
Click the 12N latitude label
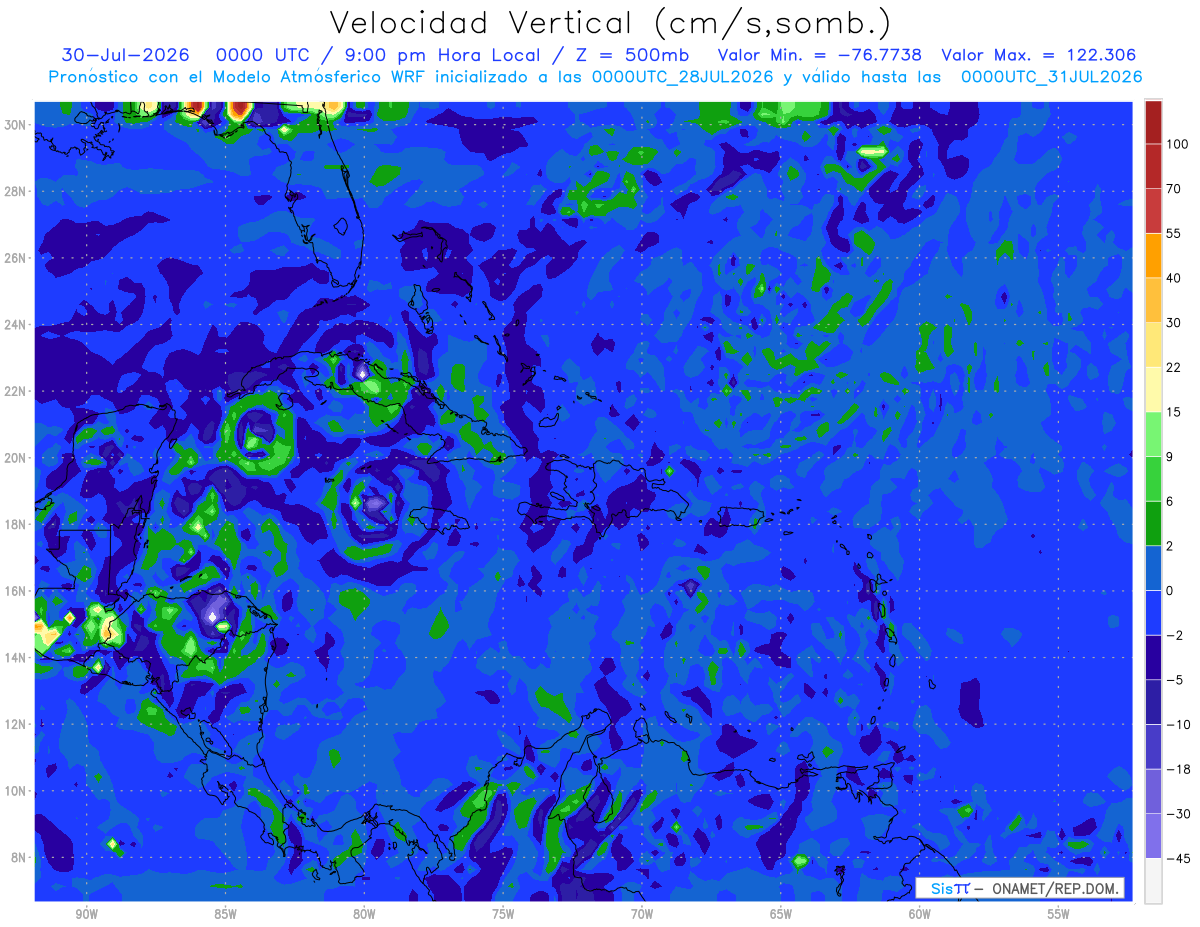tap(16, 724)
